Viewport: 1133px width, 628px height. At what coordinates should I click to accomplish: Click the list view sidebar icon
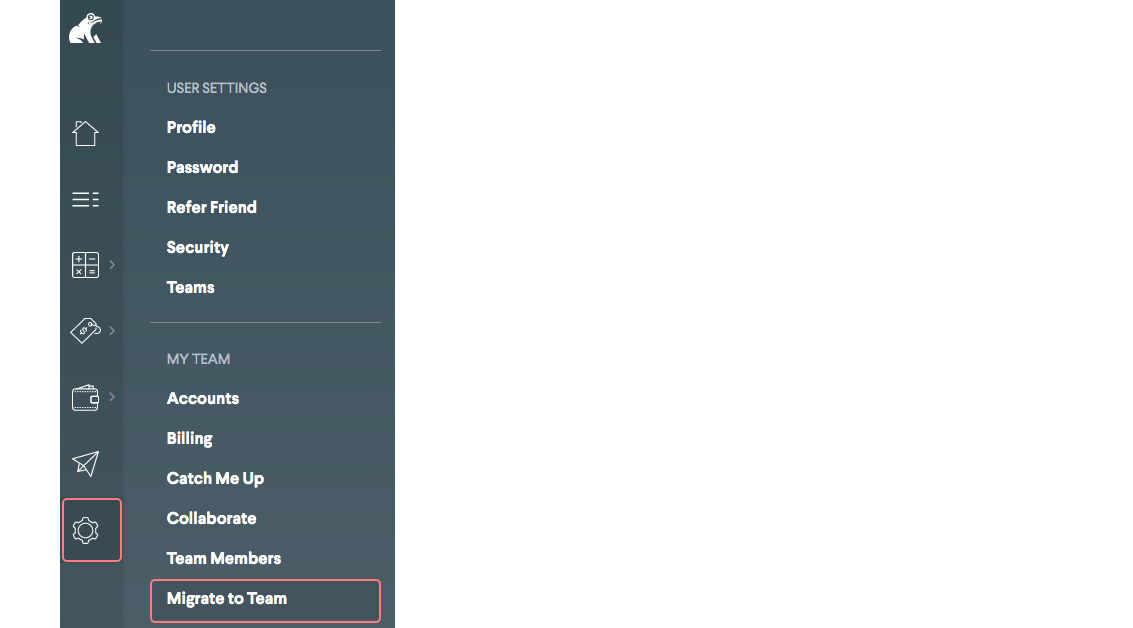point(85,199)
